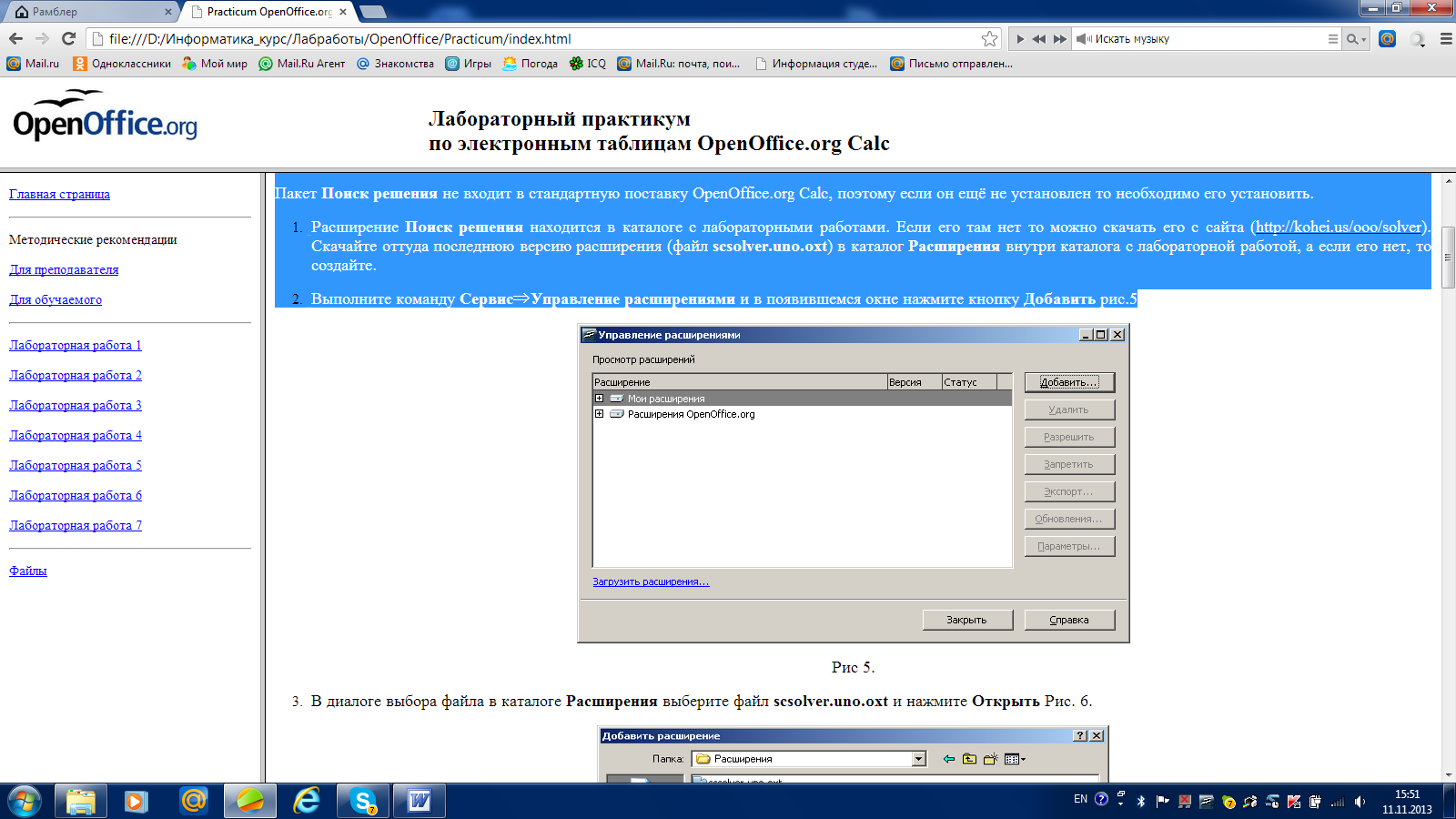Bookmark this page with the star icon
Viewport: 1456px width, 819px height.
989,38
